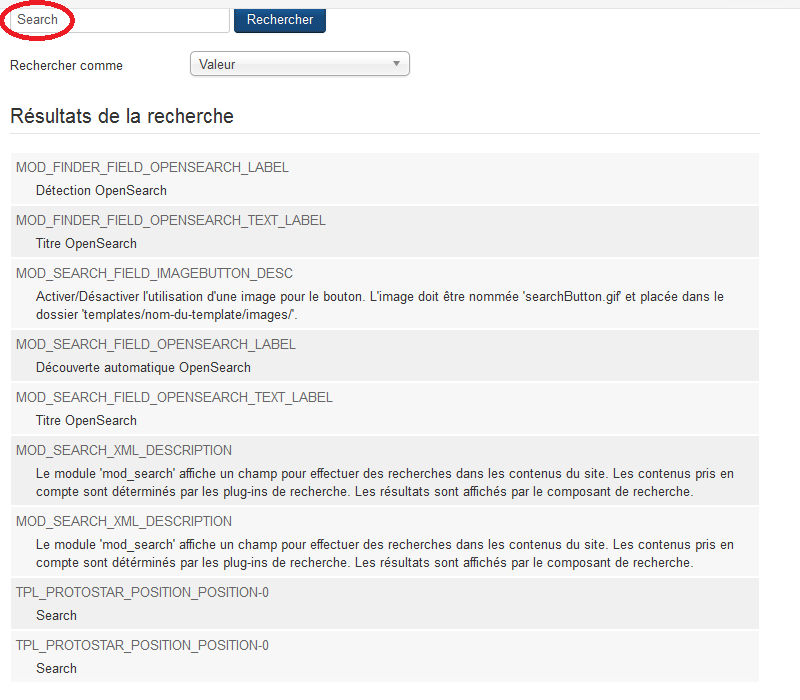Click the 'Rechercher comme' label

point(66,65)
